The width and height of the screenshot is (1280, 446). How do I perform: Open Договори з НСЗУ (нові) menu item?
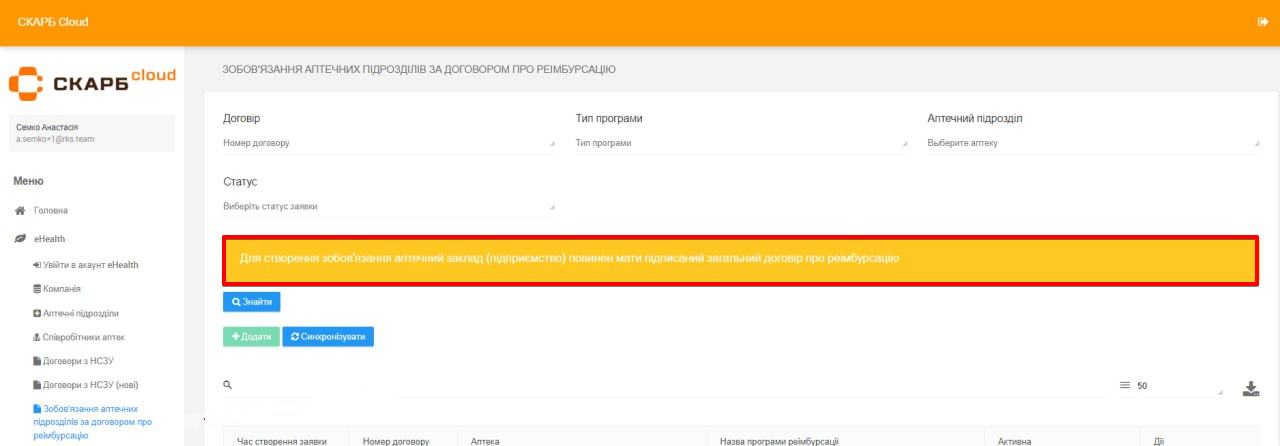91,385
